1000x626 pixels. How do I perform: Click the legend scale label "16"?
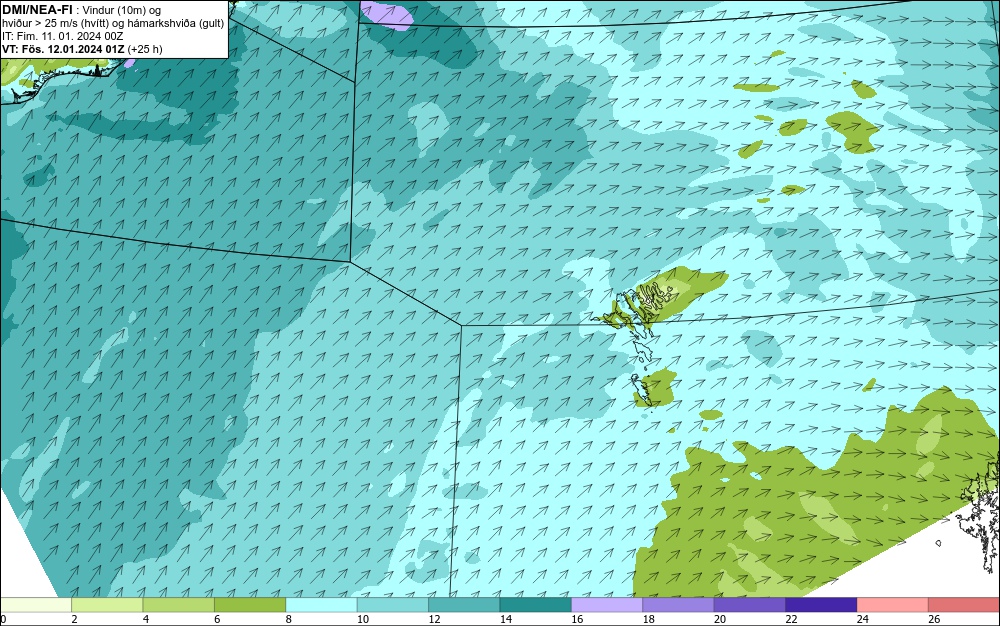pyautogui.click(x=577, y=619)
